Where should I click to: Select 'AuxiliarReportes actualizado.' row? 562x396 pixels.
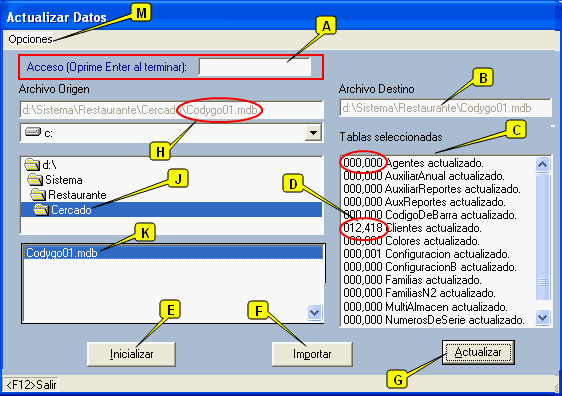click(437, 189)
